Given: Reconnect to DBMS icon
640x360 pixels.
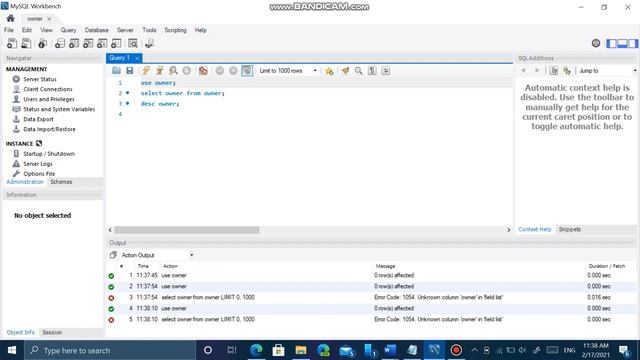Looking at the screenshot, I should 149,43.
